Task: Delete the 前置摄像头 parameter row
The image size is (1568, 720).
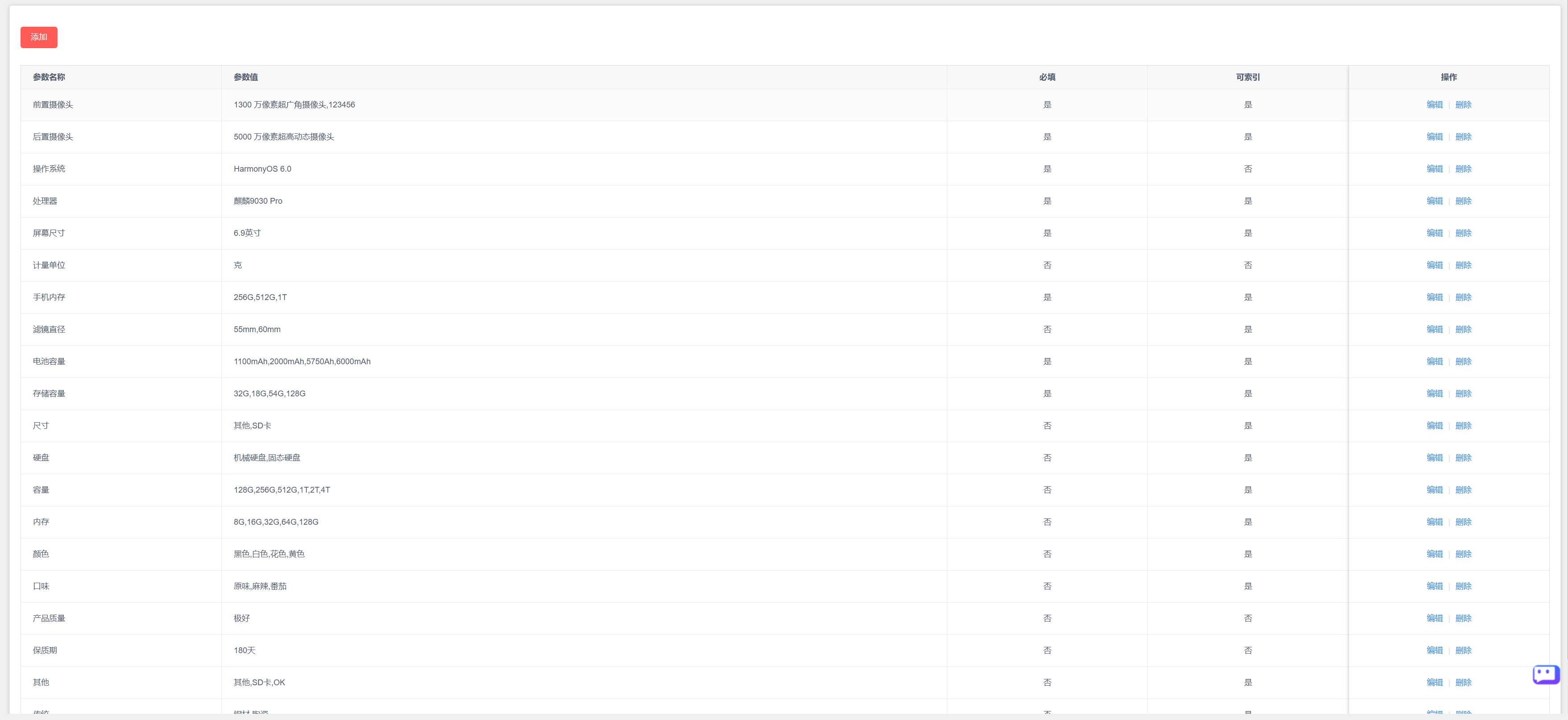Action: [x=1463, y=105]
